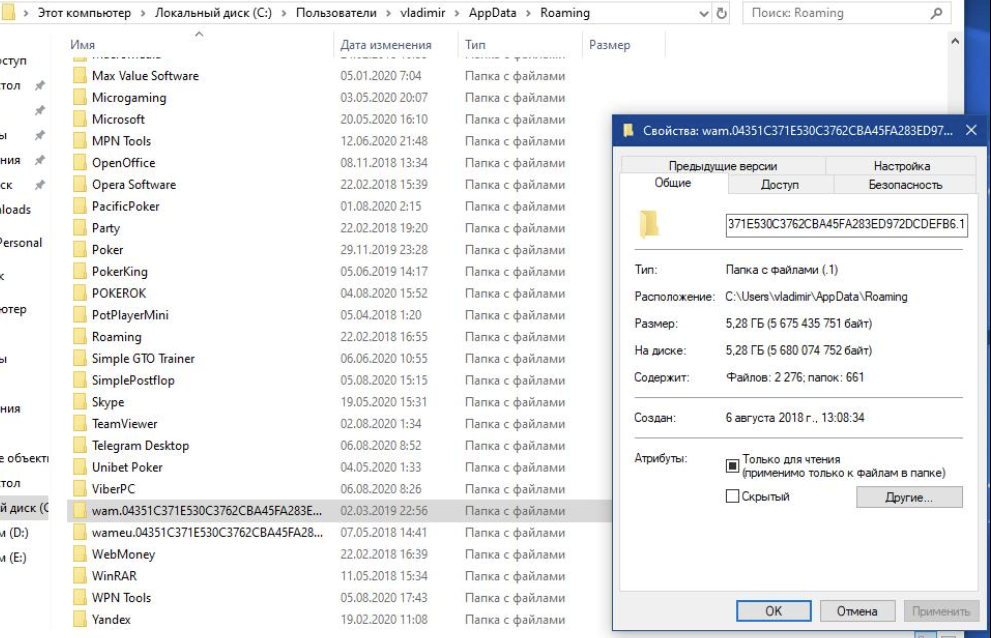The height and width of the screenshot is (638, 991).
Task: Click the search magnifier icon in Roaming search
Action: pyautogui.click(x=937, y=13)
